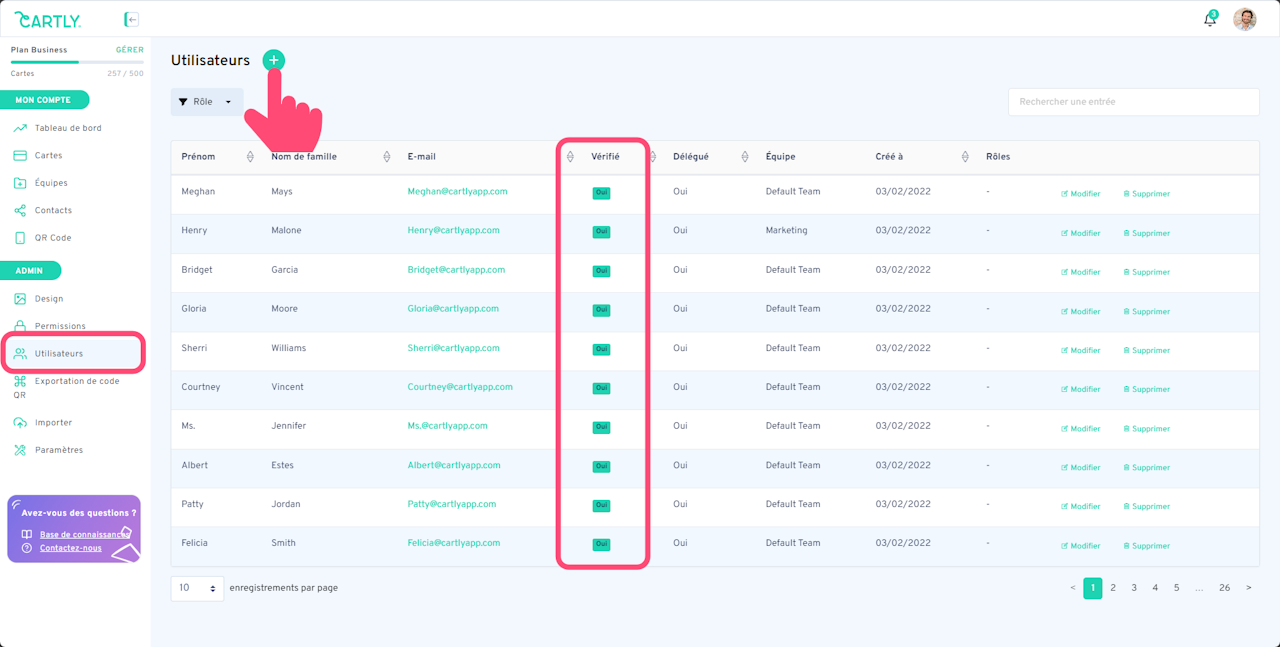Sort by Nom de famille column arrows
Viewport: 1280px width, 647px height.
pos(387,157)
